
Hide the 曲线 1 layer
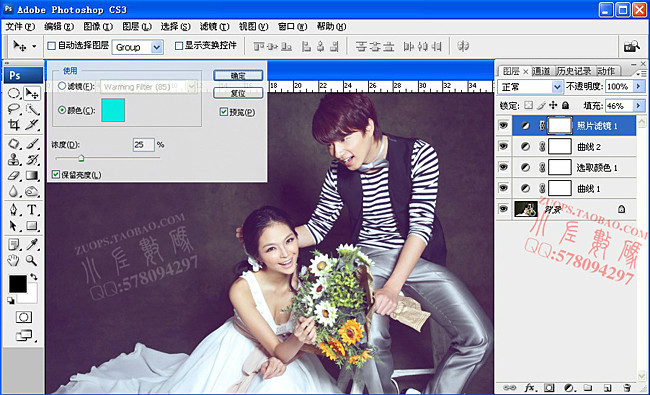(x=504, y=188)
